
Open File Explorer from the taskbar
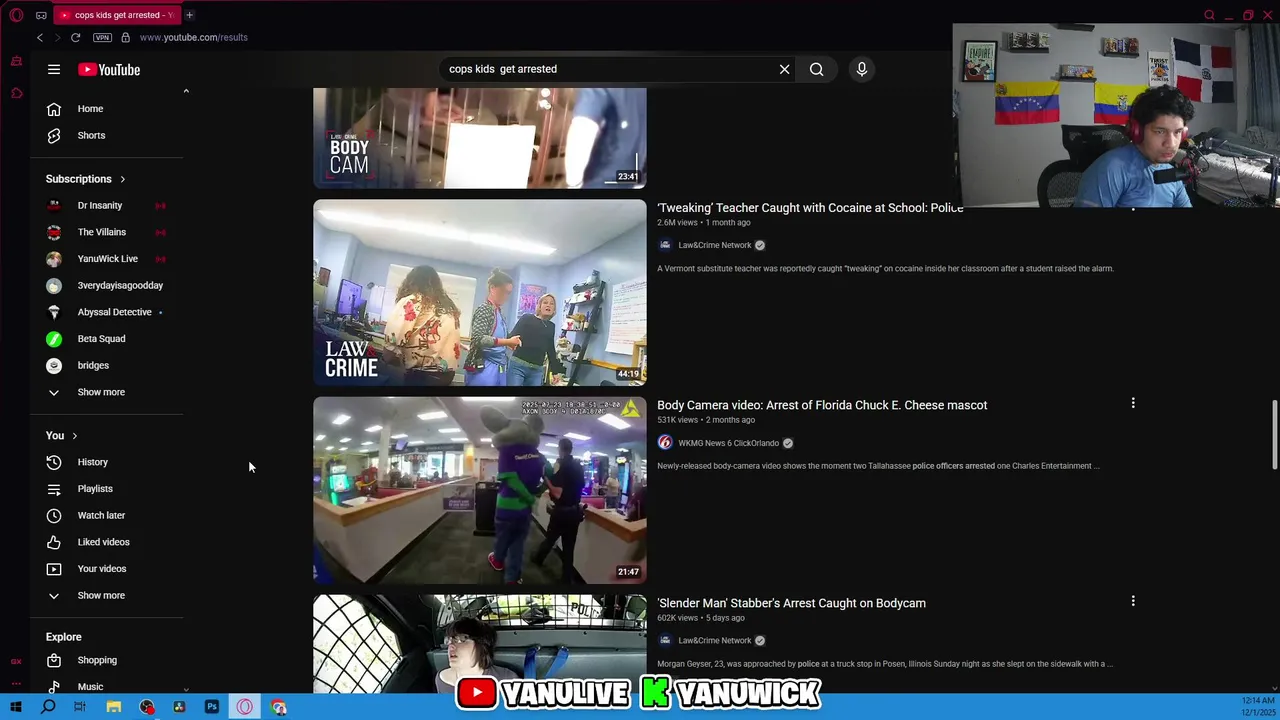(114, 707)
